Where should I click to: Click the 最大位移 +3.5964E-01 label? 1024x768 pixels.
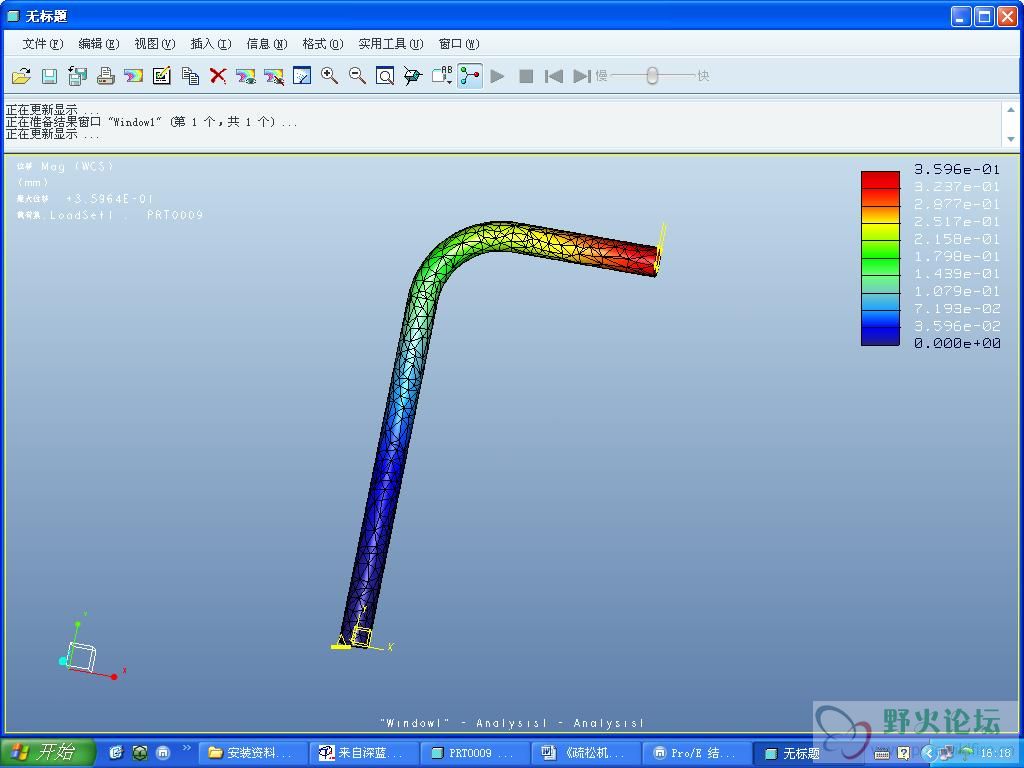tap(85, 199)
